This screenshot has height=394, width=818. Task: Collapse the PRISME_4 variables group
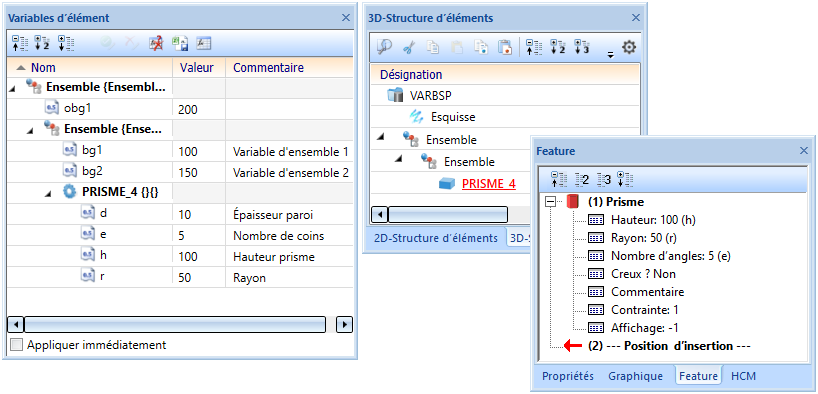click(48, 193)
